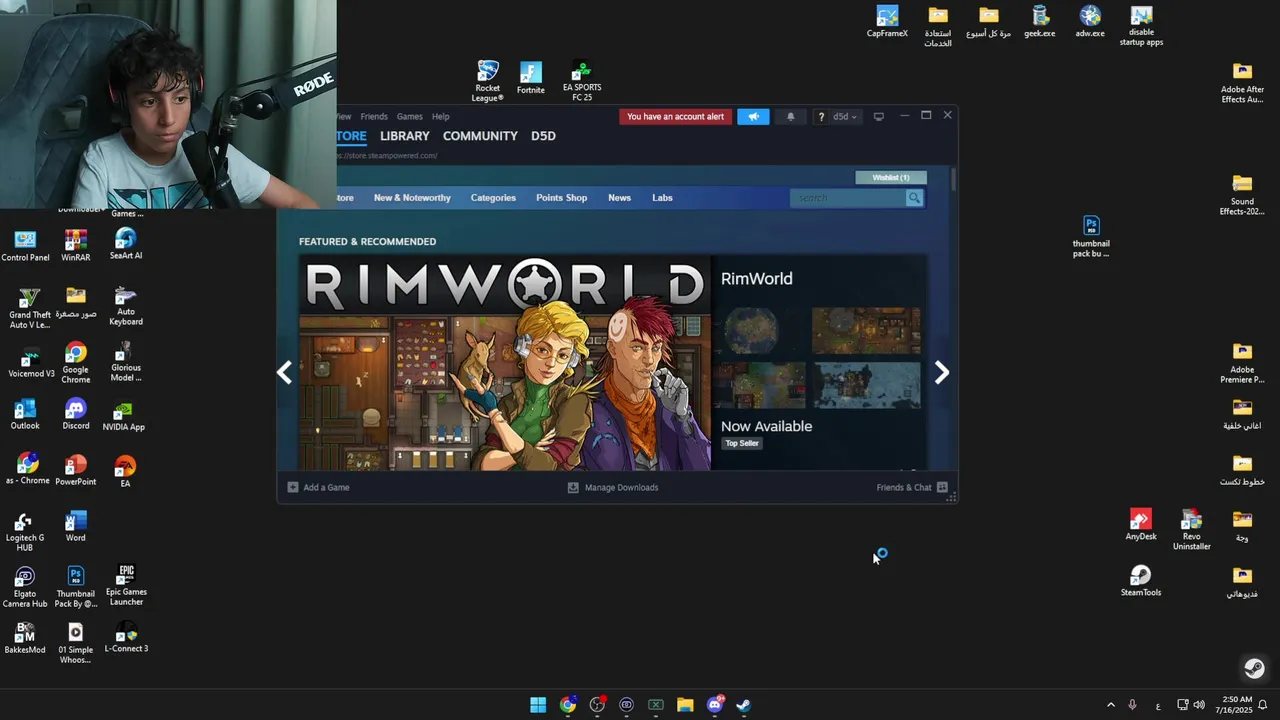The height and width of the screenshot is (720, 1280).
Task: Click the Steam announcements megaphone icon
Action: (x=753, y=116)
